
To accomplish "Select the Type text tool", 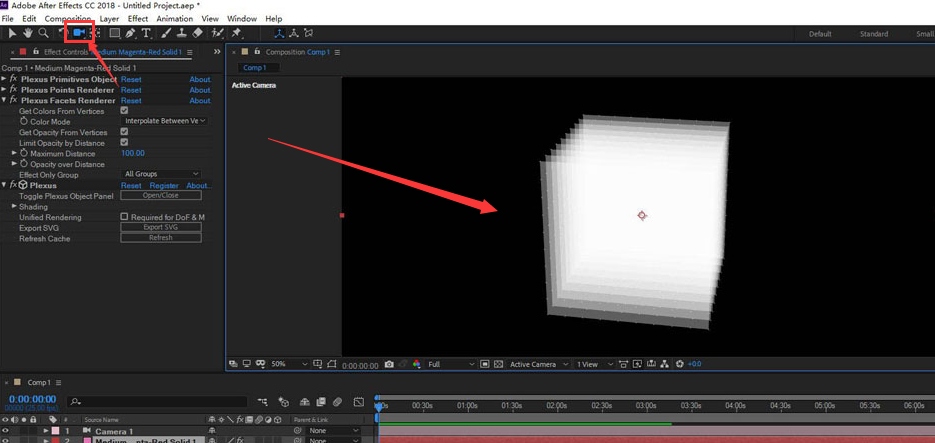I will click(145, 33).
